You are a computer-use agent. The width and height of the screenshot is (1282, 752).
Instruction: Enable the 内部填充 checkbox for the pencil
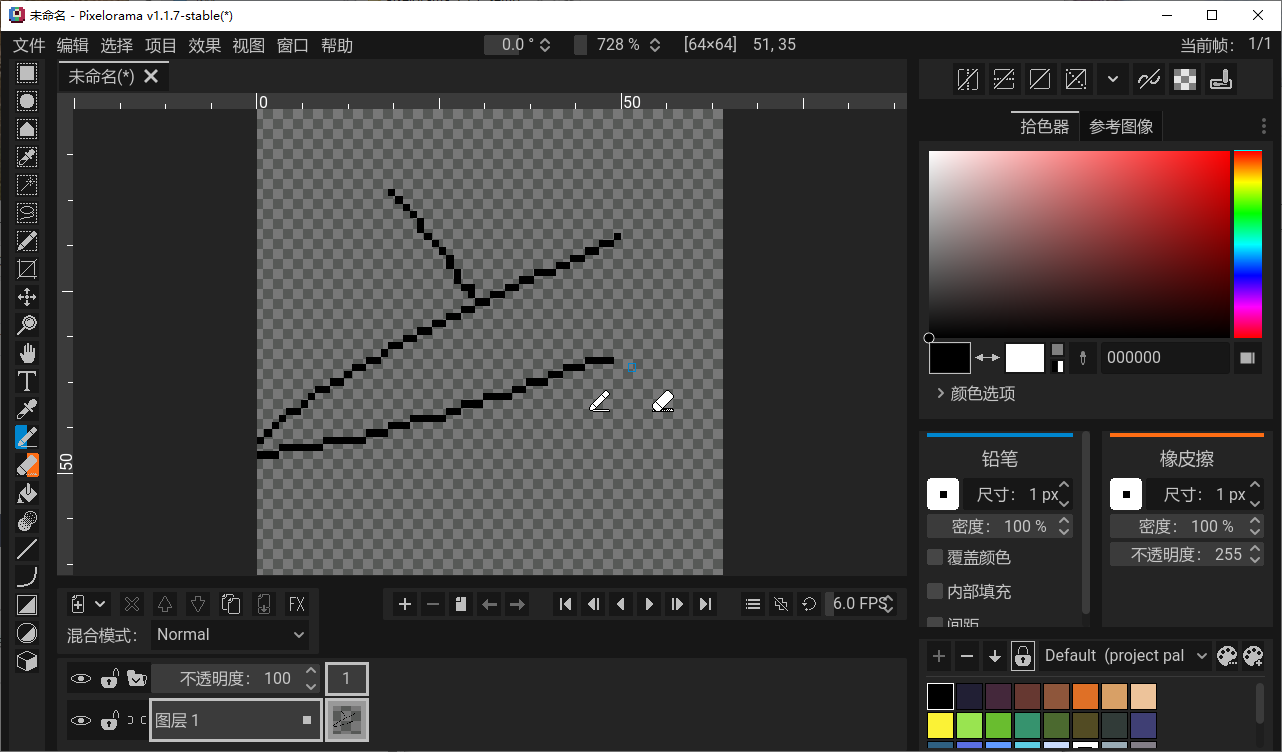[x=934, y=592]
